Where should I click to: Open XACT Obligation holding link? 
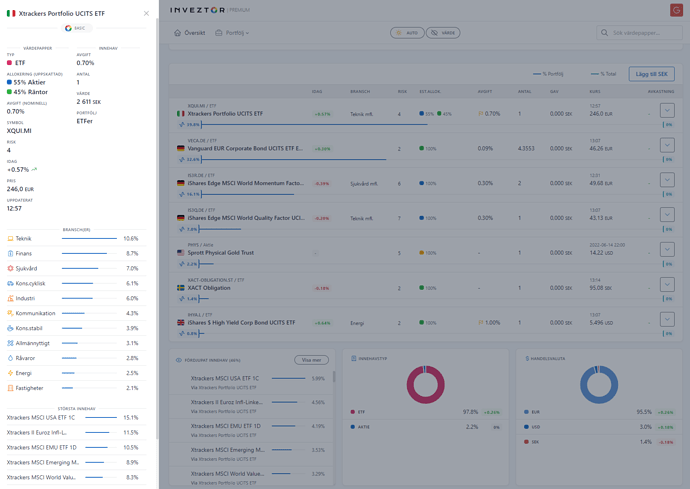pyautogui.click(x=209, y=288)
